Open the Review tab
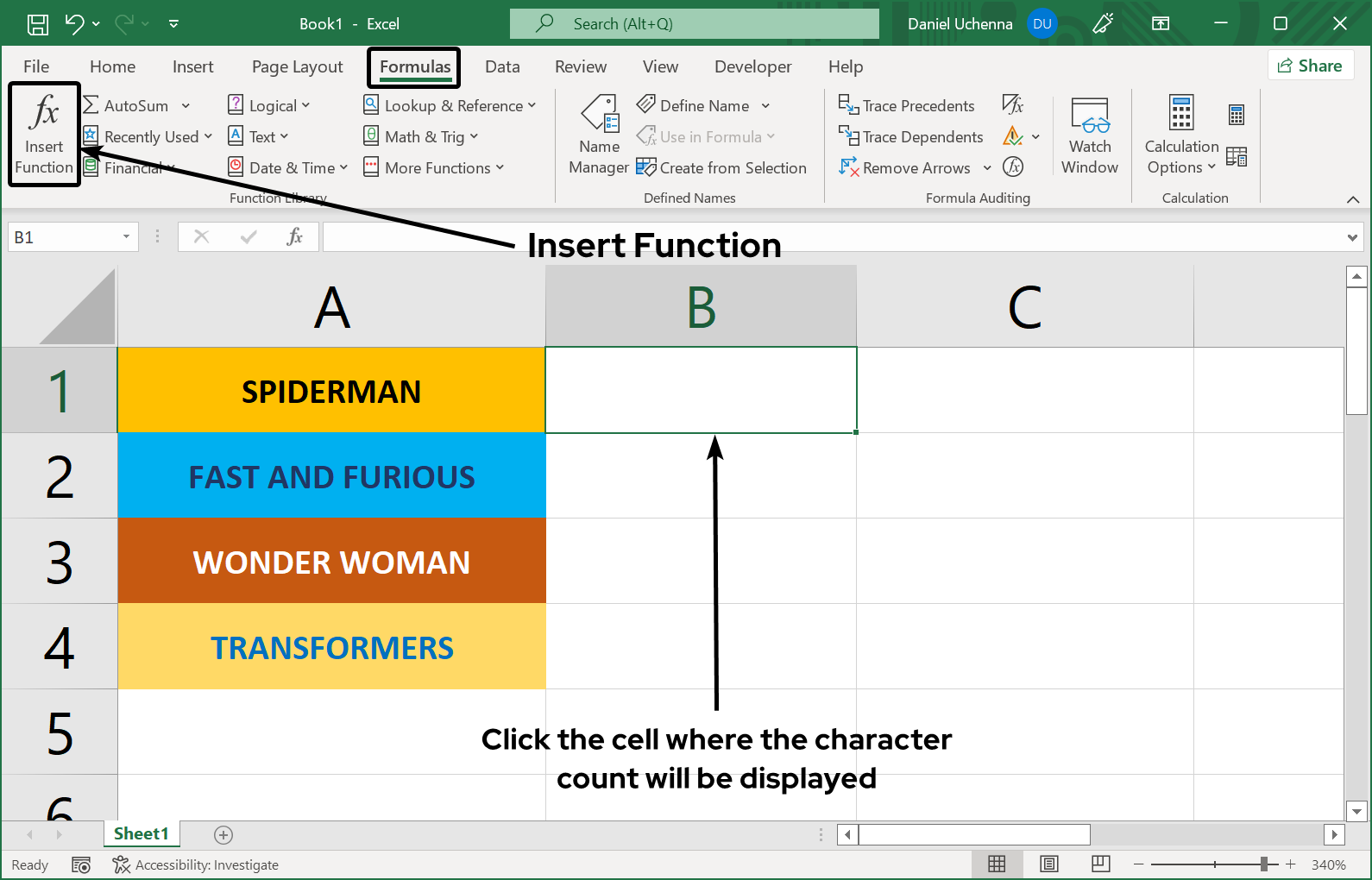This screenshot has width=1372, height=880. point(581,66)
